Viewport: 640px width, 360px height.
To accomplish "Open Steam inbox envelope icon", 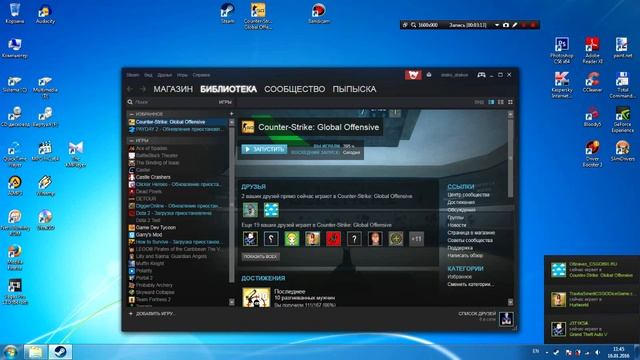I will point(429,75).
